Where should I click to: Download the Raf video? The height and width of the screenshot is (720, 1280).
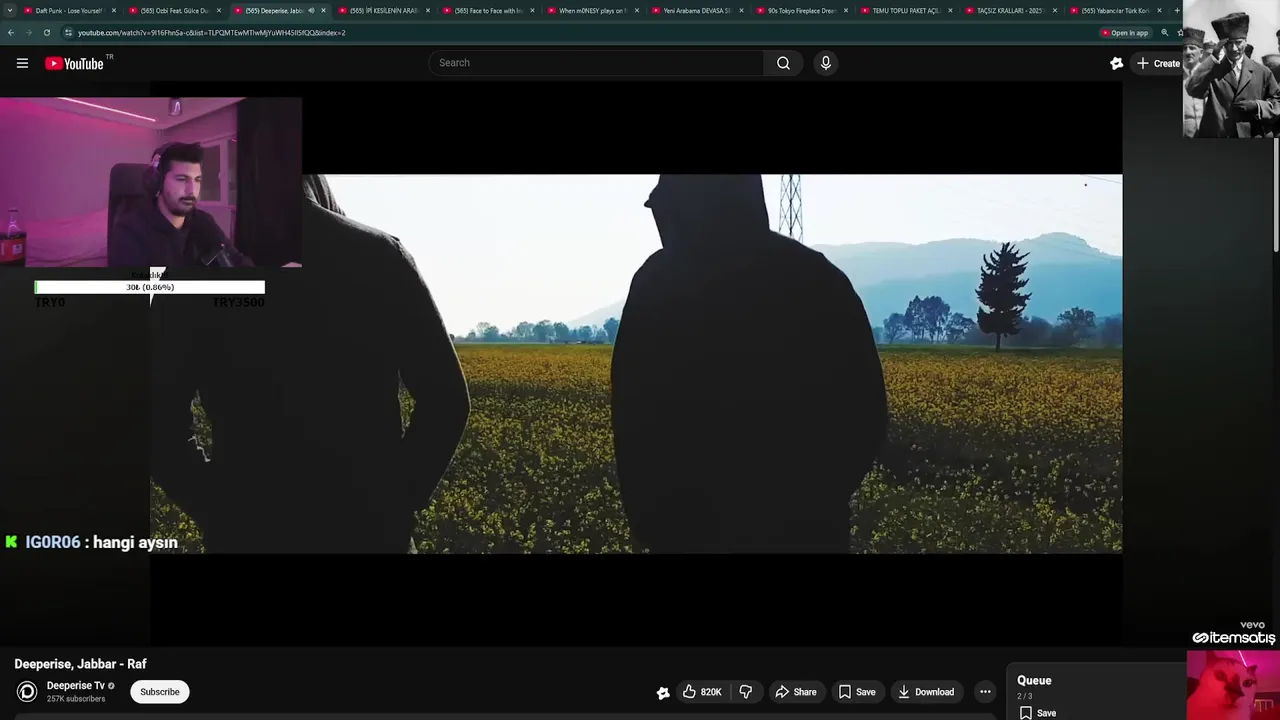925,692
